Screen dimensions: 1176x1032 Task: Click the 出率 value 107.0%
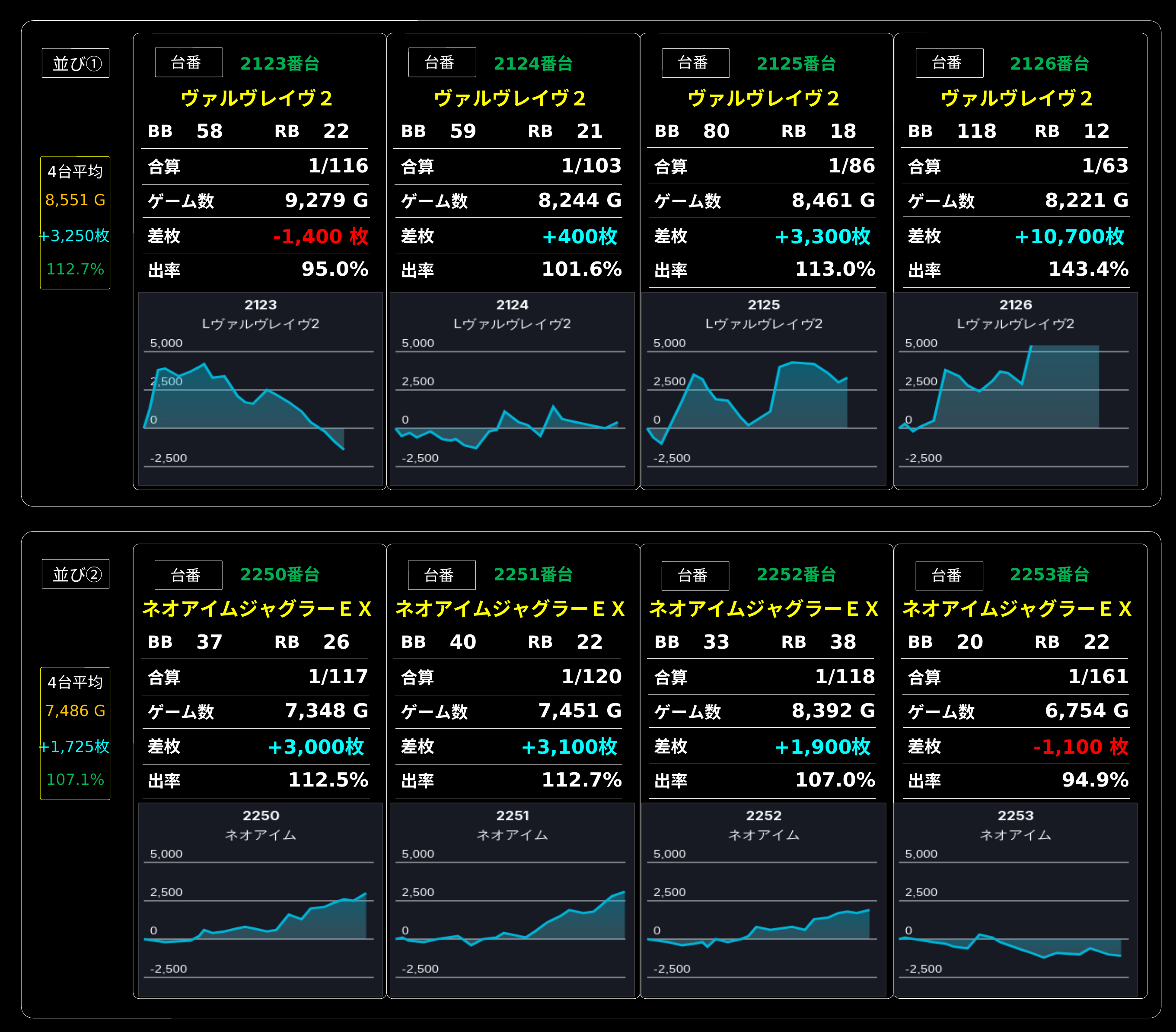(x=835, y=780)
